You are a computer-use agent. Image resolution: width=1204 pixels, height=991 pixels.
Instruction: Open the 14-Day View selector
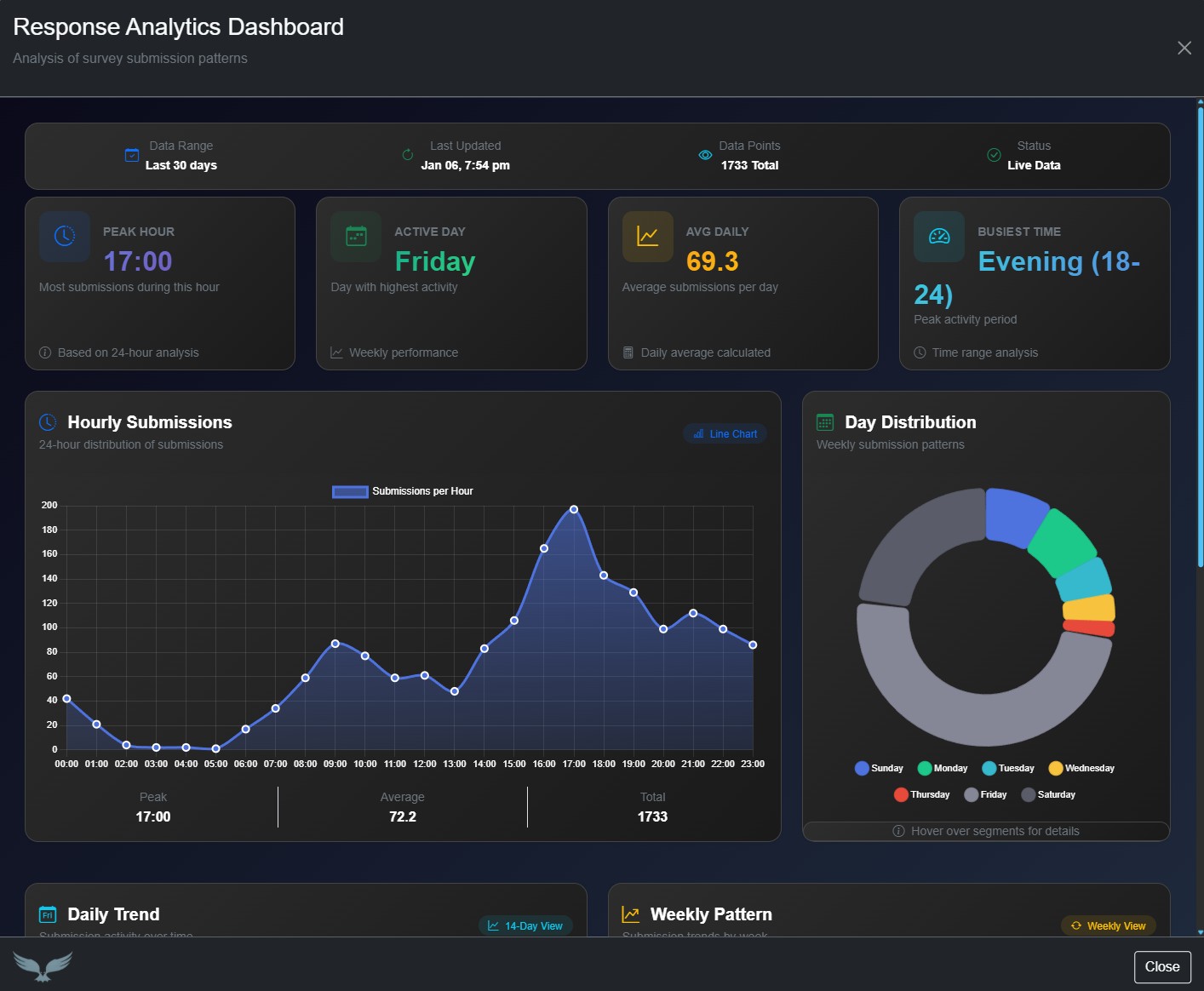[x=525, y=925]
